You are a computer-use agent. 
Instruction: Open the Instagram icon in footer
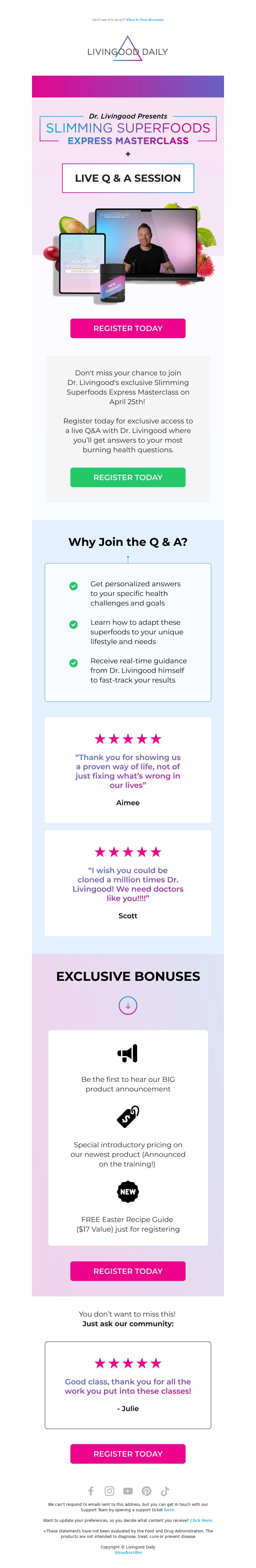tap(109, 1491)
